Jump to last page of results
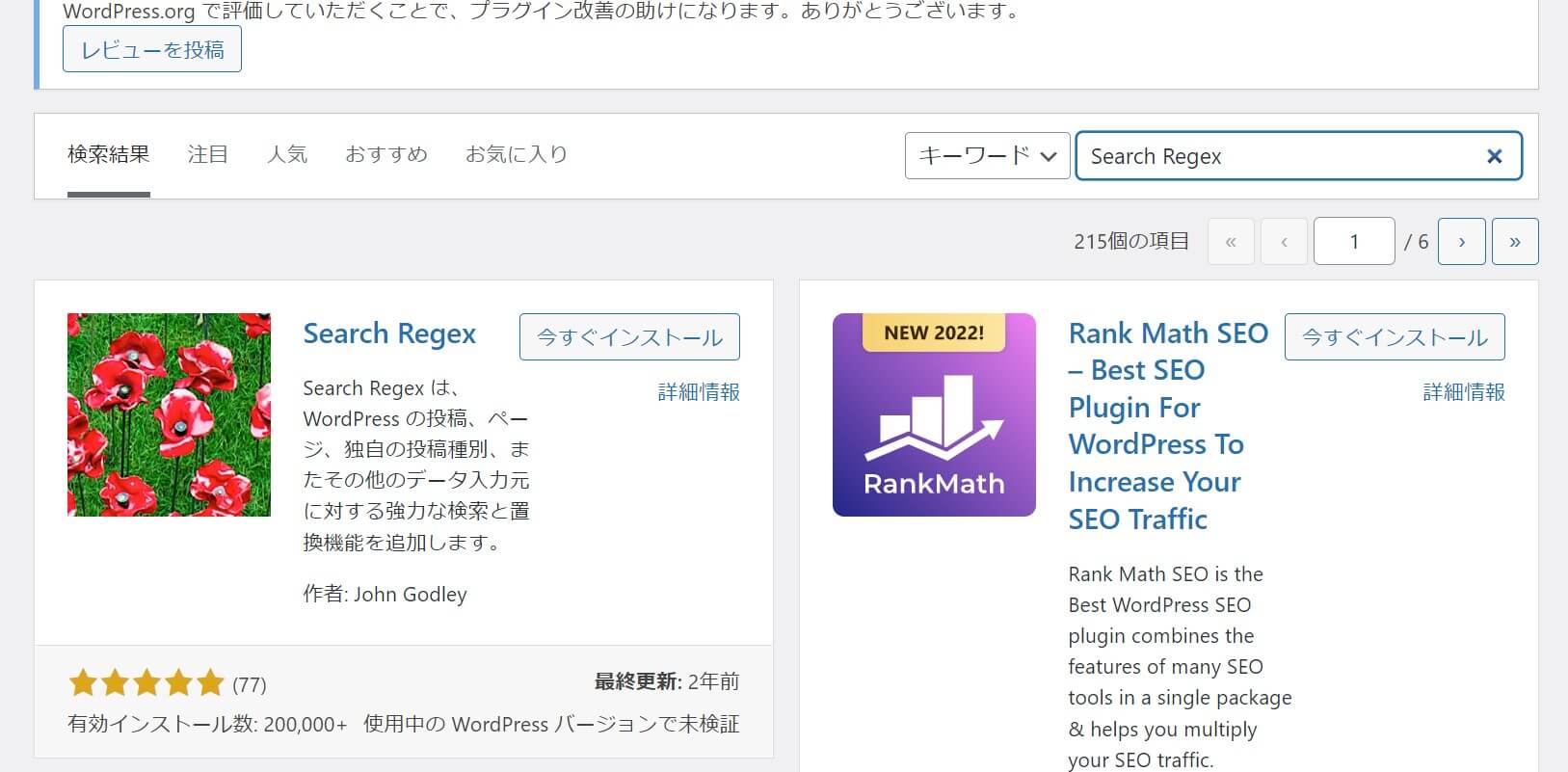The width and height of the screenshot is (1568, 772). tap(1515, 242)
